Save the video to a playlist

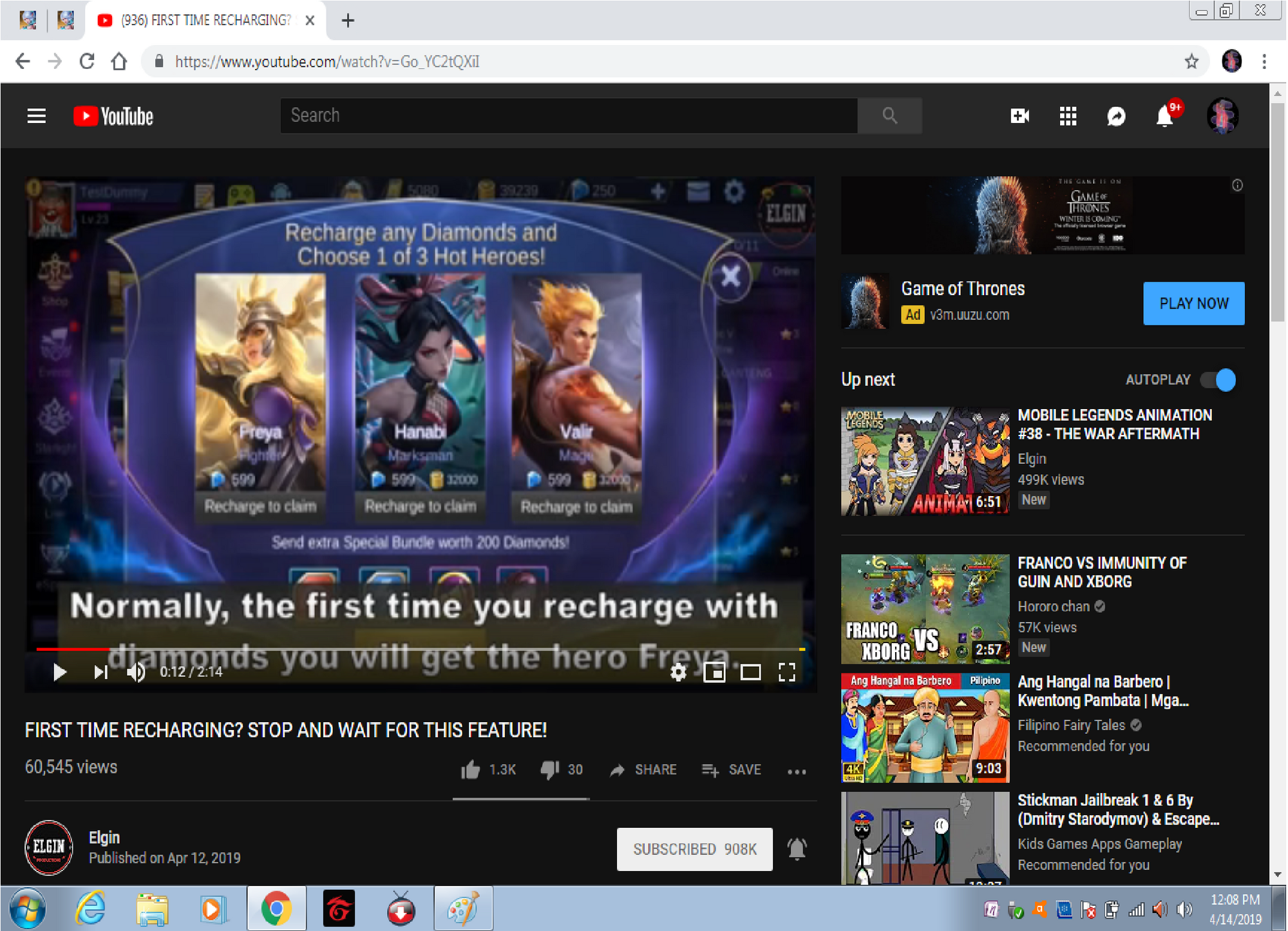731,769
